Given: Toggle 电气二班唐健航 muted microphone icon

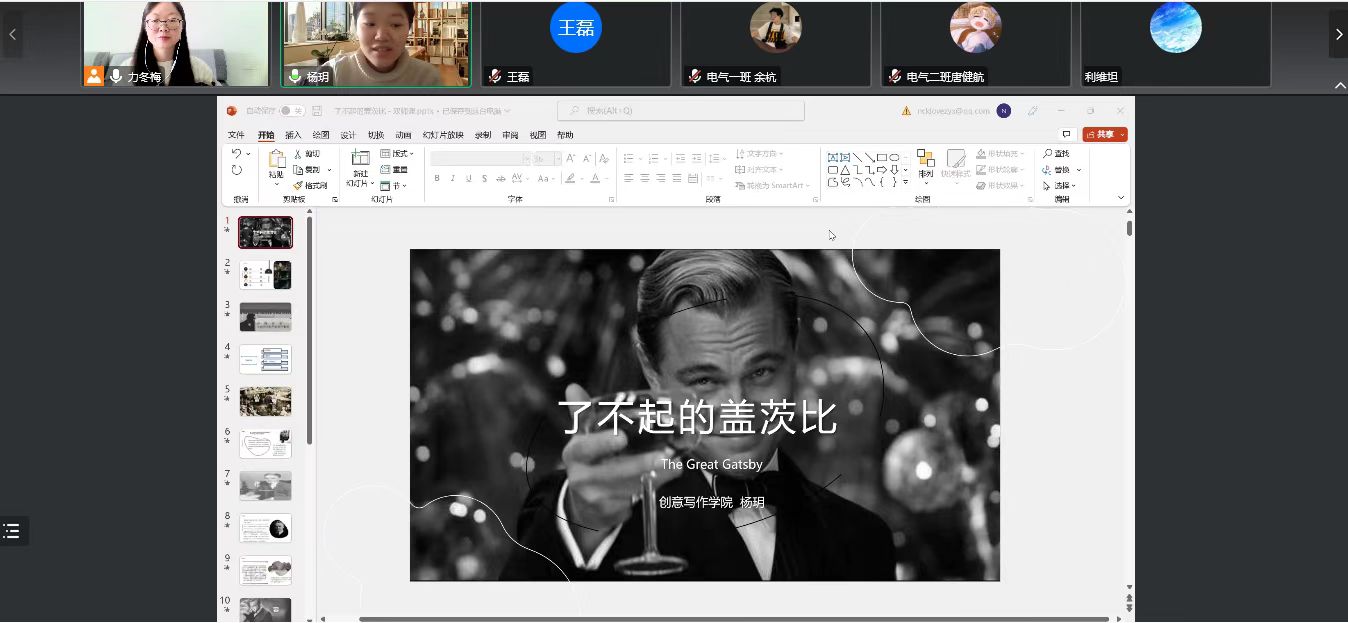Looking at the screenshot, I should [x=895, y=76].
